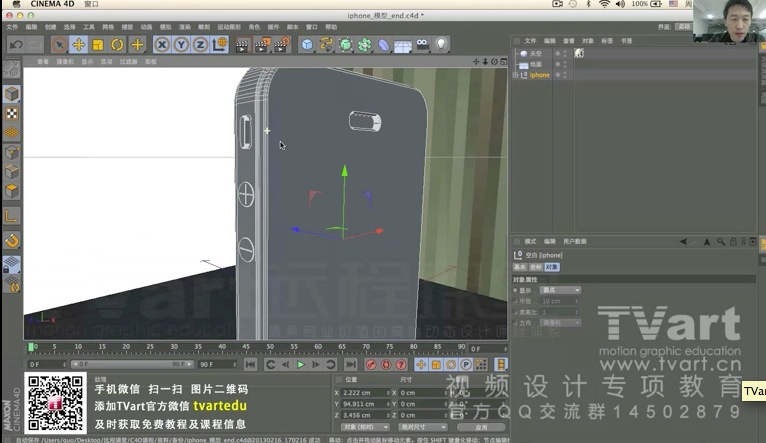Viewport: 766px width, 443px height.
Task: Select the Move tool in top toolbar
Action: point(78,44)
